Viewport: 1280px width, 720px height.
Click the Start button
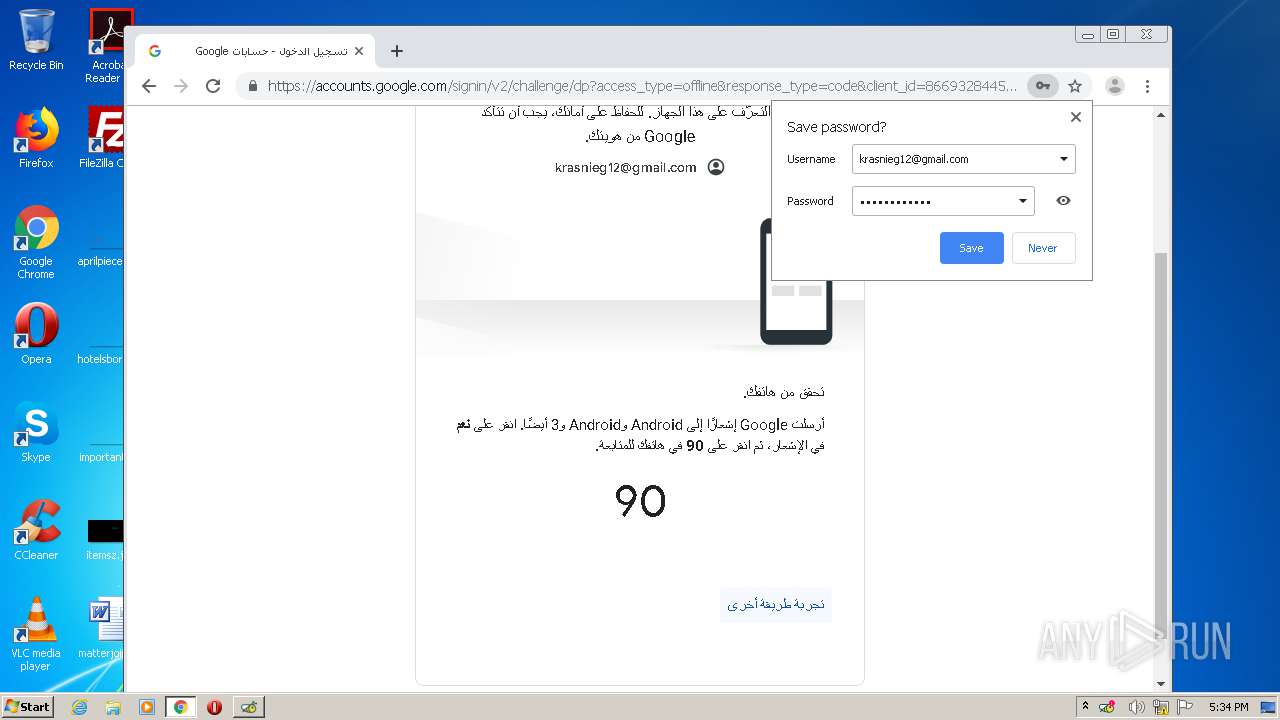coord(28,706)
